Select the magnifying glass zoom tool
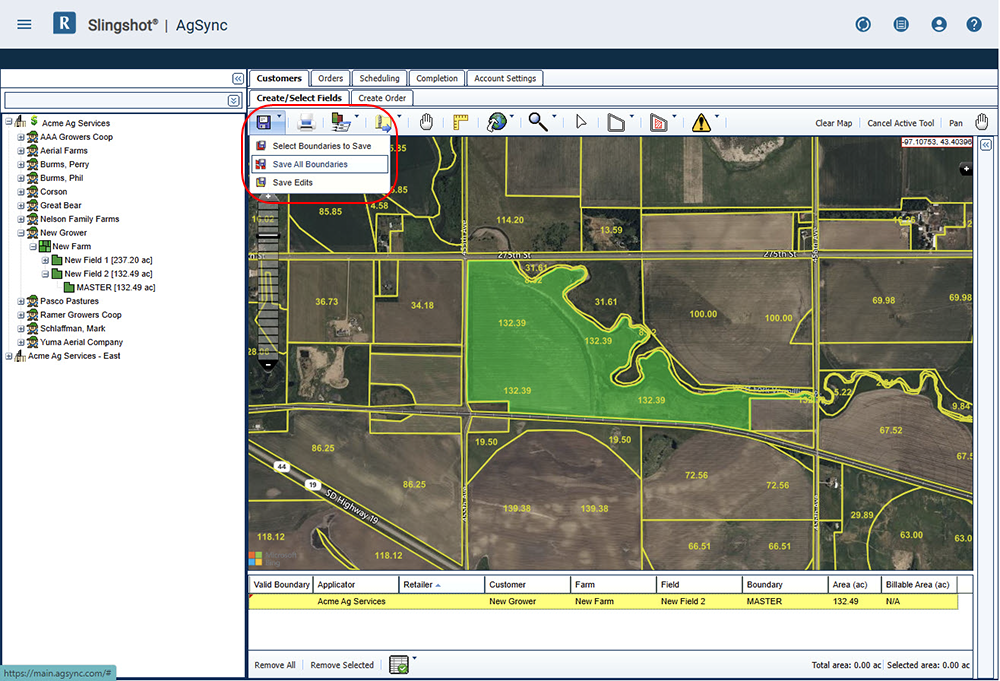The height and width of the screenshot is (681, 1000). coord(538,122)
